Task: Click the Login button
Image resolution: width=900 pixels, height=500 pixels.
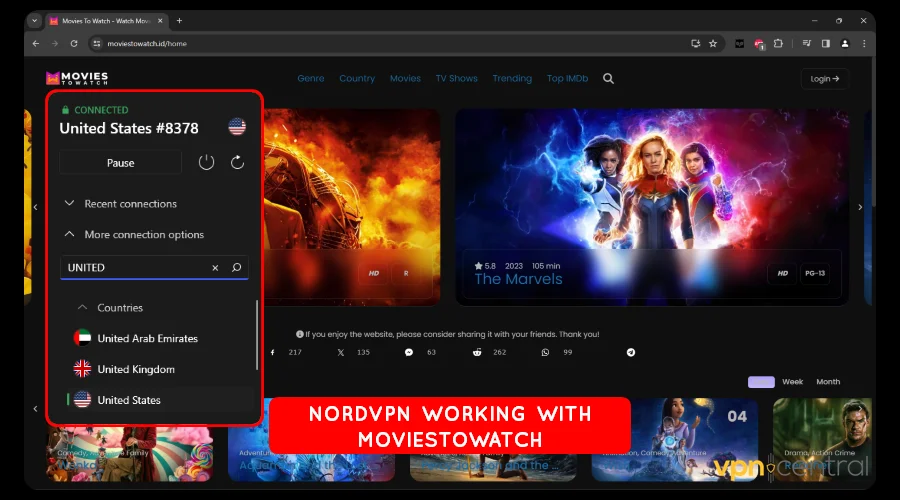Action: pos(825,79)
